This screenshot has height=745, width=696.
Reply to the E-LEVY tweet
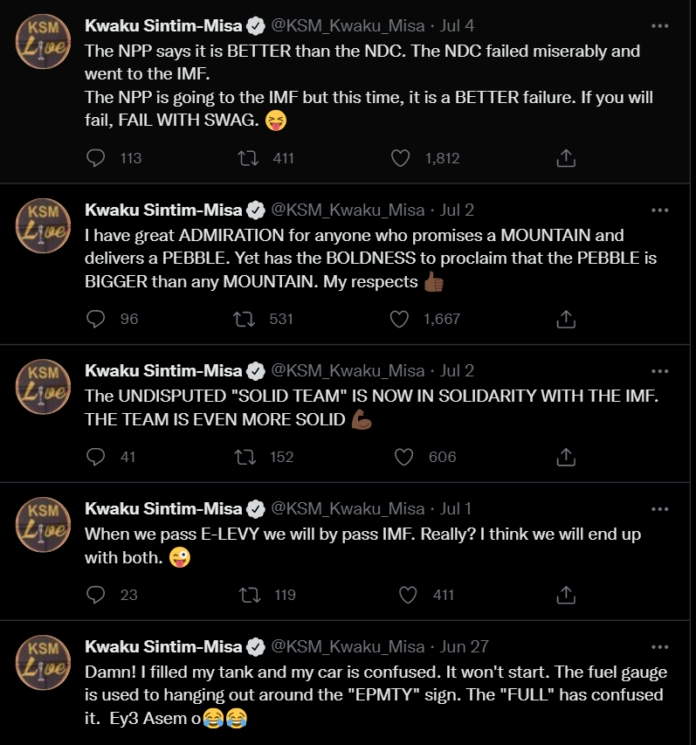tap(97, 595)
